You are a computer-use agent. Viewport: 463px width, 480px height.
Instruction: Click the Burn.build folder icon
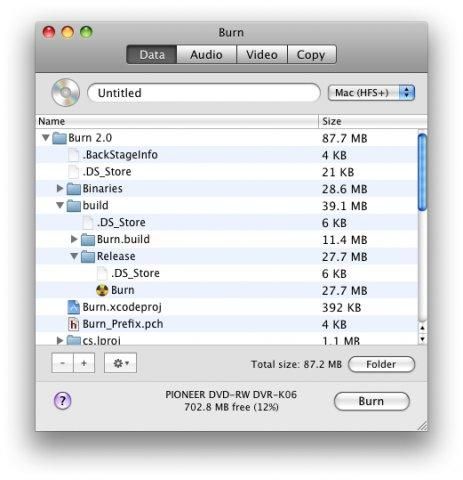tap(88, 239)
